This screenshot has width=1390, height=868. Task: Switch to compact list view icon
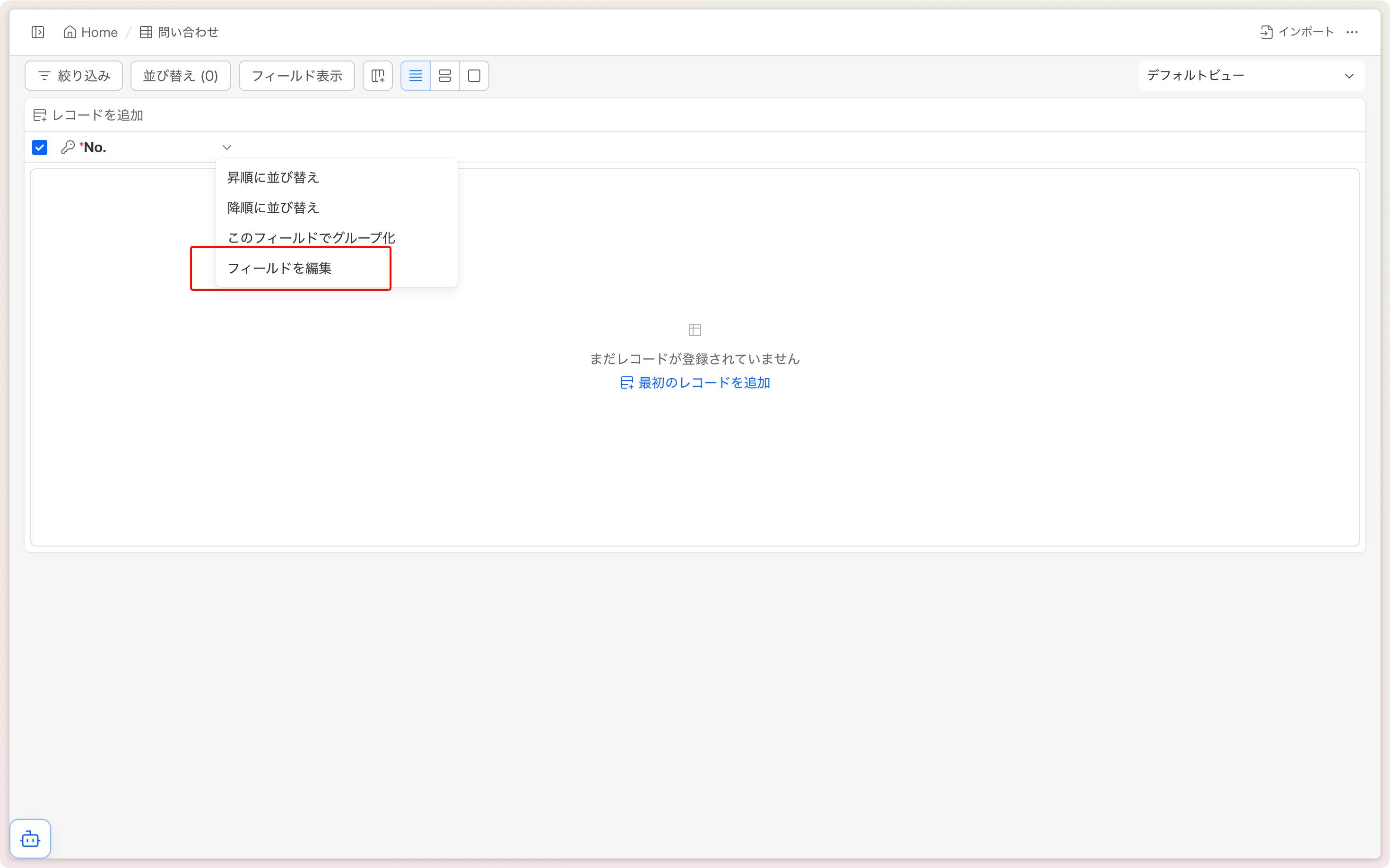click(x=415, y=76)
